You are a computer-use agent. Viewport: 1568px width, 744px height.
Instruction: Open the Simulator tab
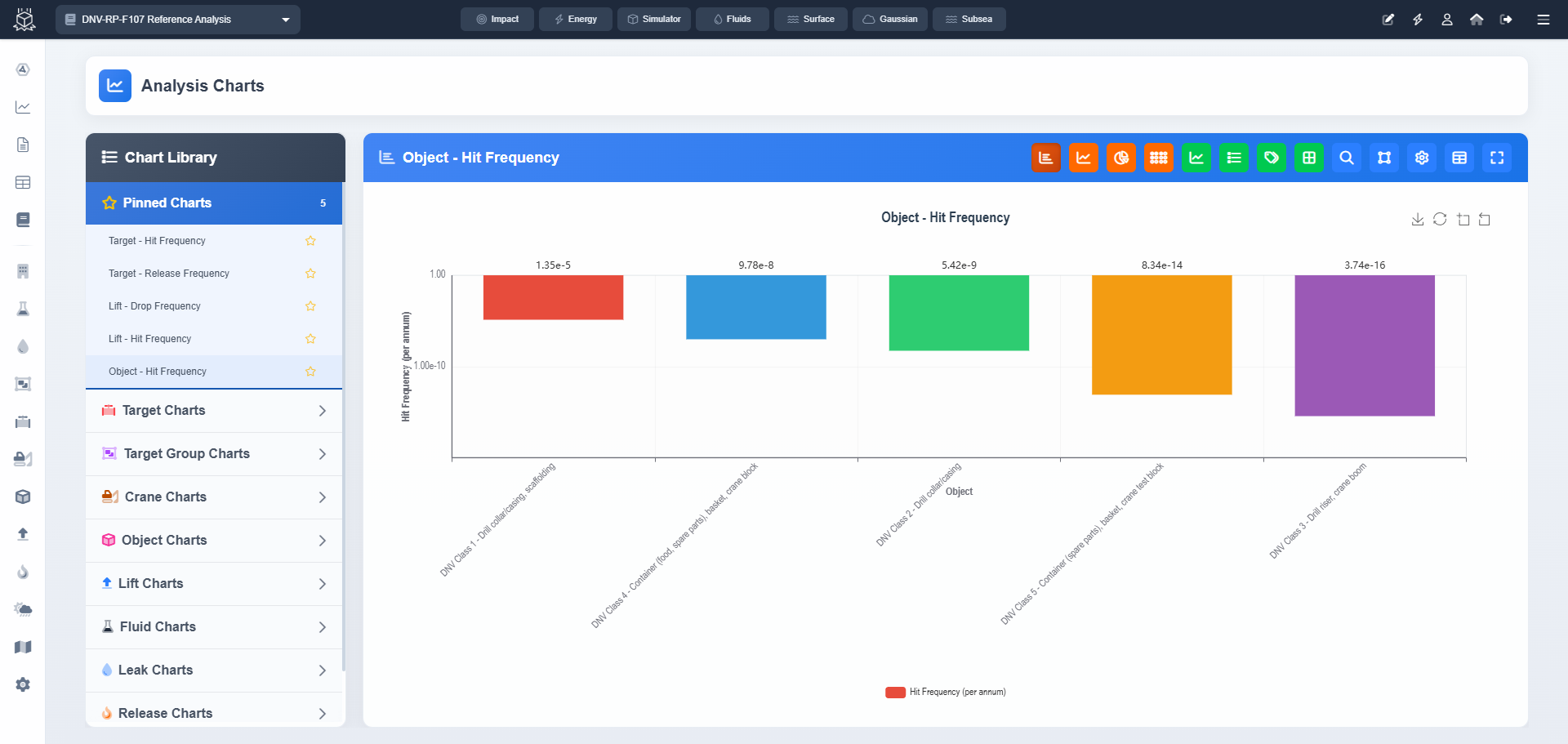(654, 20)
